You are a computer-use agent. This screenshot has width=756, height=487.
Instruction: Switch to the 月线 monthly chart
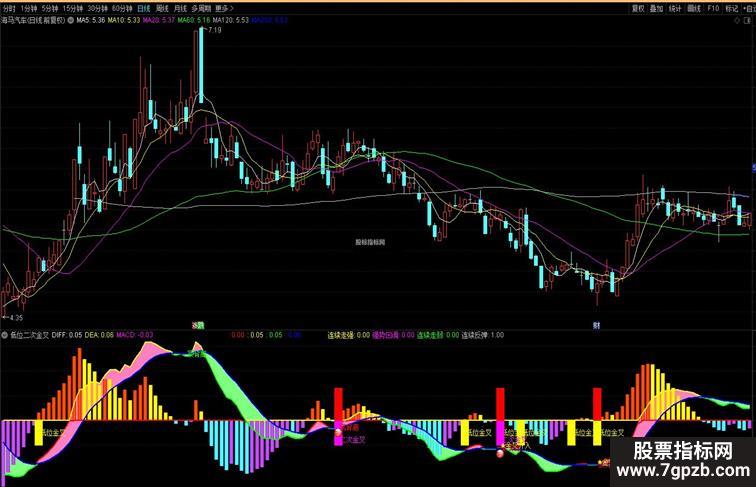pos(180,8)
